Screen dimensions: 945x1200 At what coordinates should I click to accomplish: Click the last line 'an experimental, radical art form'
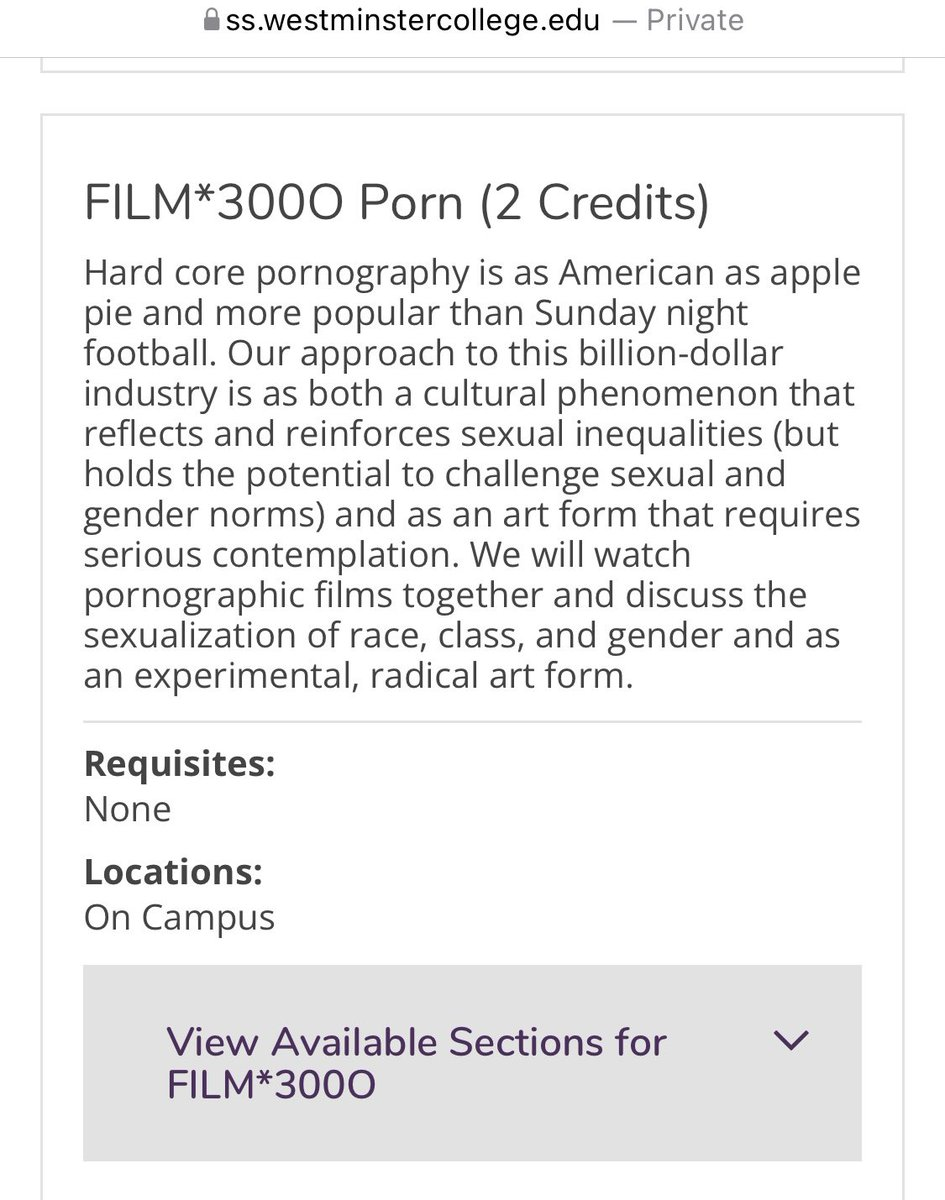coord(358,676)
